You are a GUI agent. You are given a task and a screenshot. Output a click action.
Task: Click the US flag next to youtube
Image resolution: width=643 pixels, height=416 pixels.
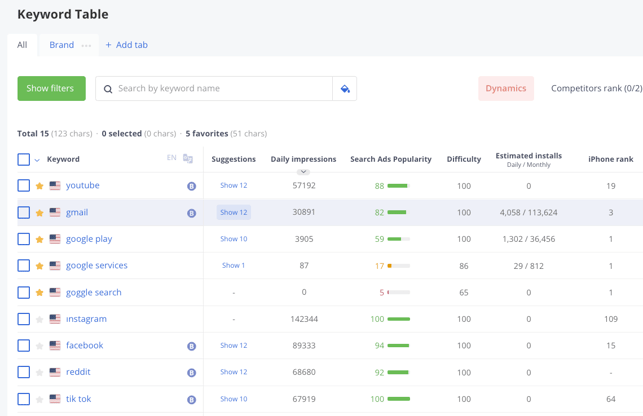point(55,185)
